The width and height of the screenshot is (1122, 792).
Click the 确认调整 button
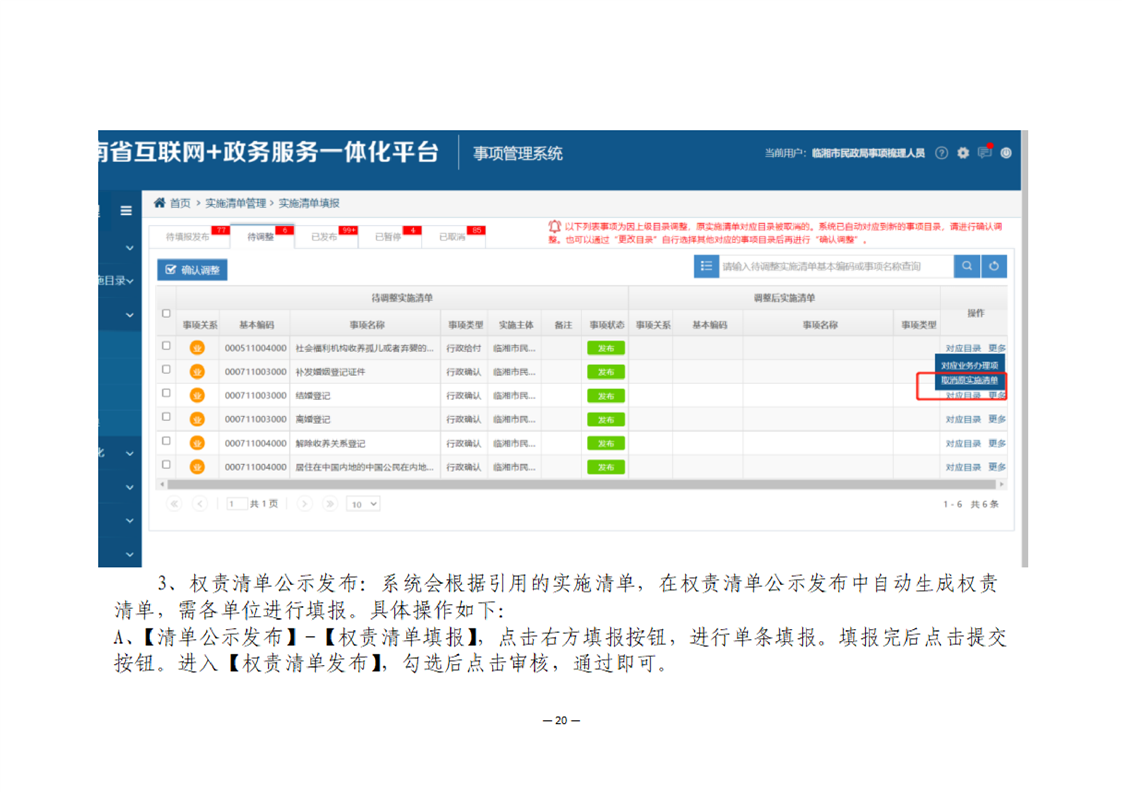click(193, 270)
